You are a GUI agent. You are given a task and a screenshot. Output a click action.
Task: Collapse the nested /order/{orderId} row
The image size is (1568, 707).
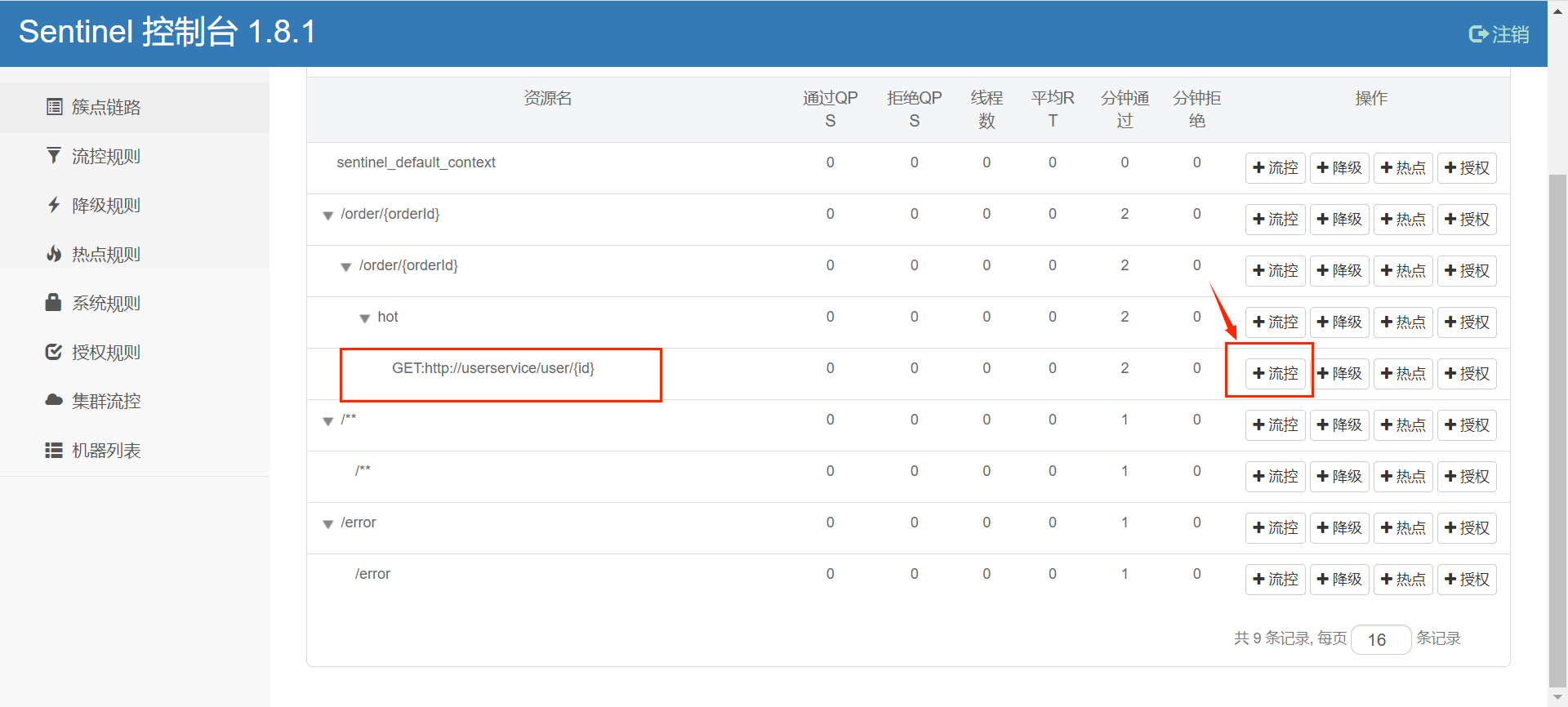pos(346,267)
